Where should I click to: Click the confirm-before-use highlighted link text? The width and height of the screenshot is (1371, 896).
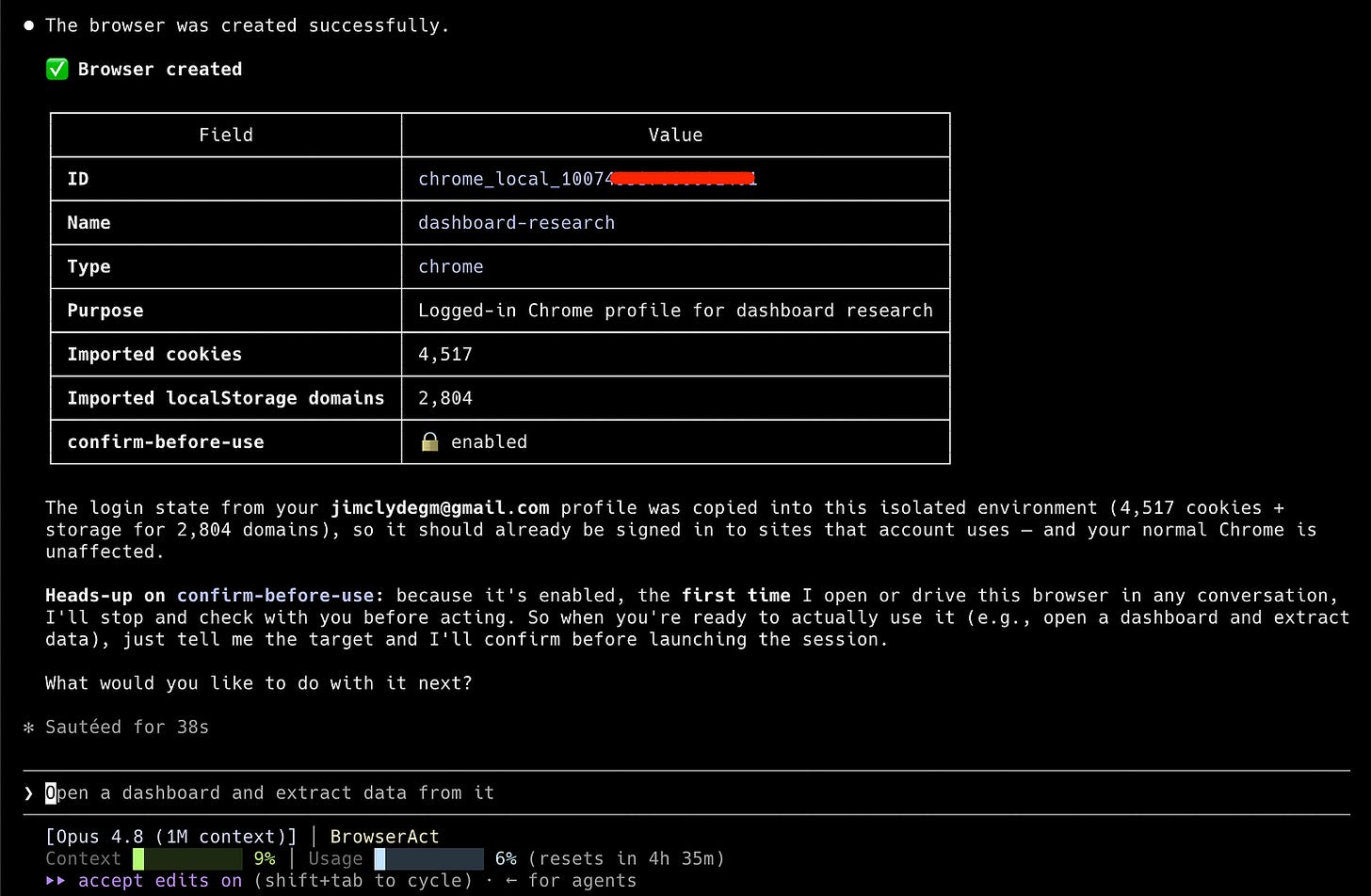click(276, 596)
